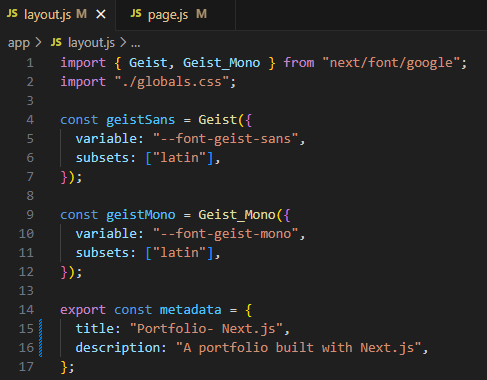Viewport: 487px width, 380px height.
Task: Open the app breadcrumb folder
Action: point(19,43)
